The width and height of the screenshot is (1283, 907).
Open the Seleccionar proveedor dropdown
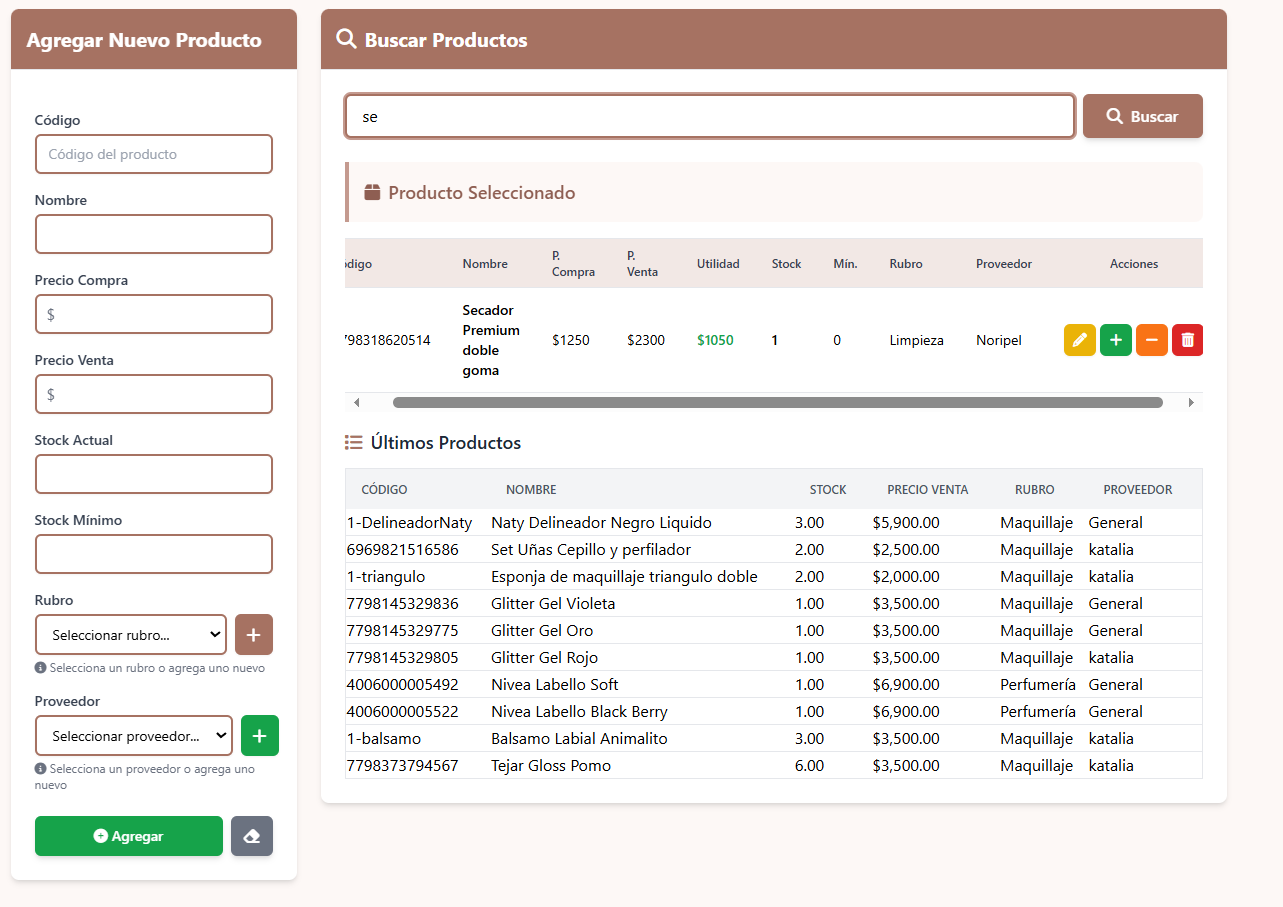(x=134, y=736)
